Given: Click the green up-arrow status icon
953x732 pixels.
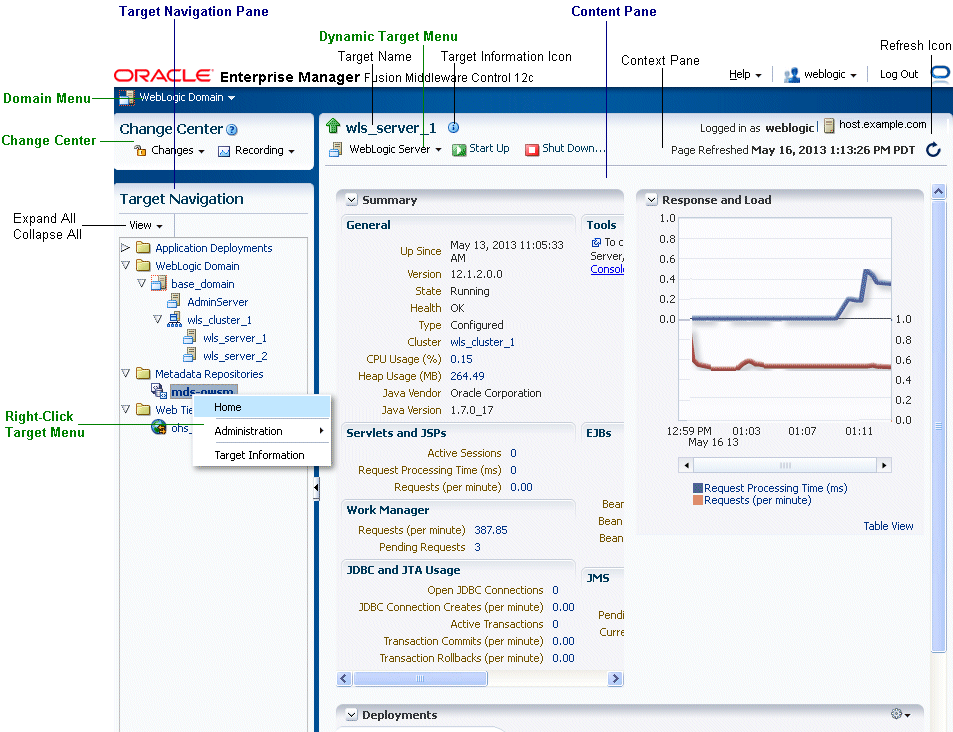Looking at the screenshot, I should pos(332,126).
